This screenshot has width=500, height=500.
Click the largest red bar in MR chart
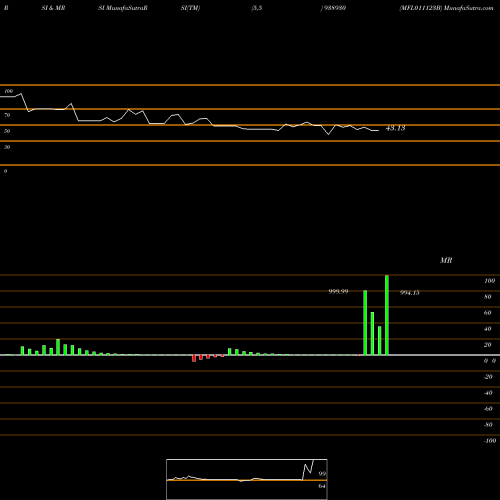click(x=194, y=358)
